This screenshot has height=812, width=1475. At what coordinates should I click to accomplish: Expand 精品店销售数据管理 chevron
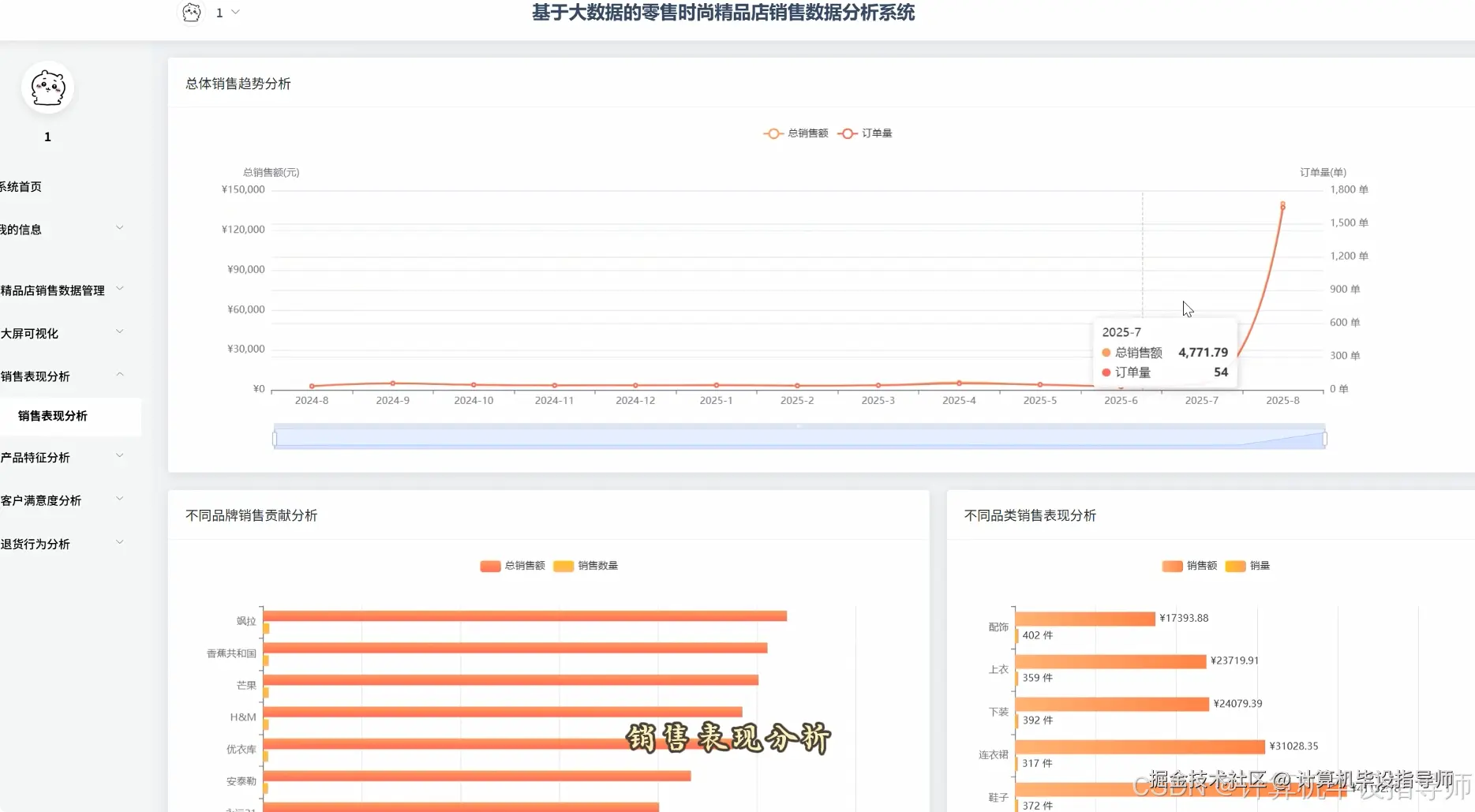(x=120, y=289)
